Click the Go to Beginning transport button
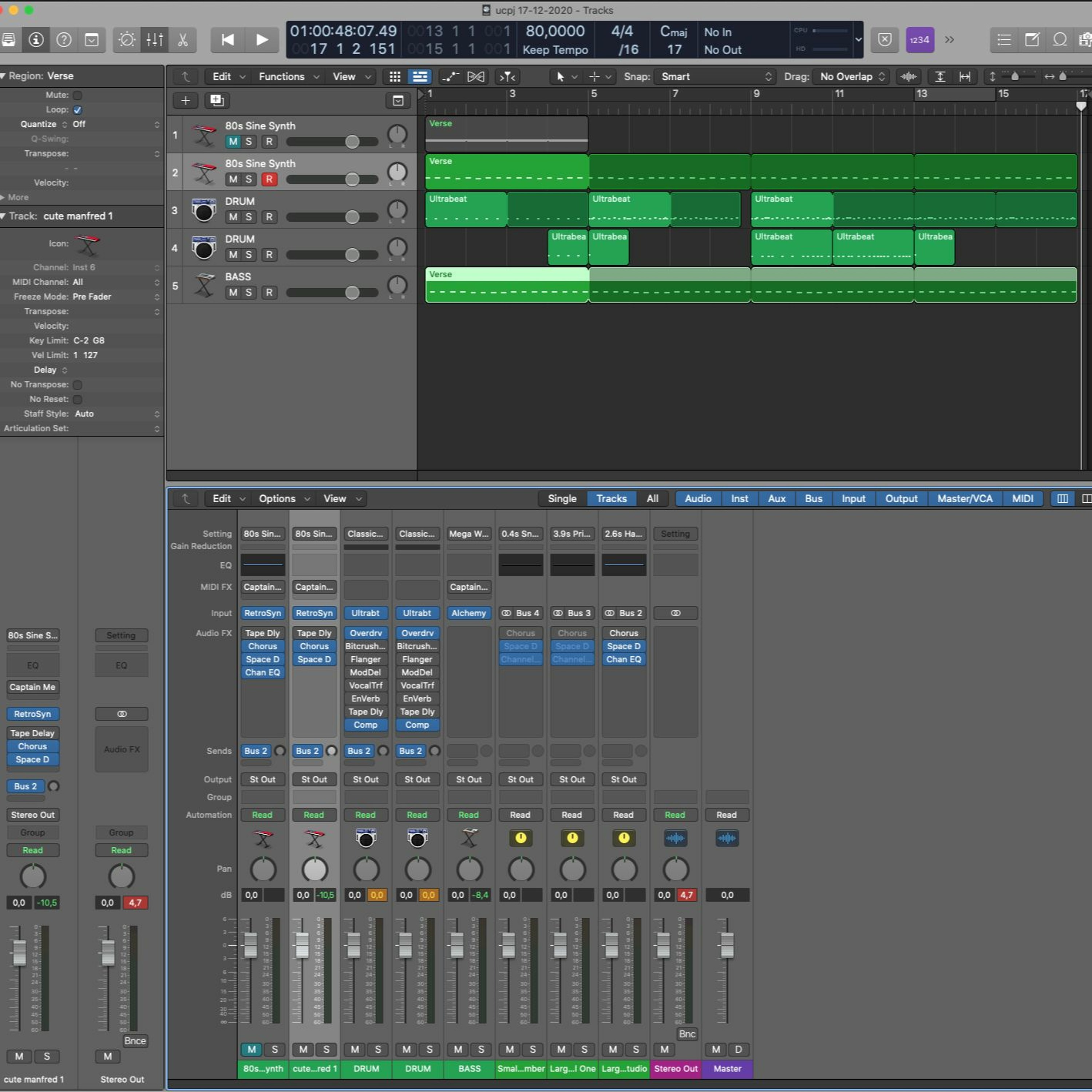The height and width of the screenshot is (1092, 1092). [227, 40]
